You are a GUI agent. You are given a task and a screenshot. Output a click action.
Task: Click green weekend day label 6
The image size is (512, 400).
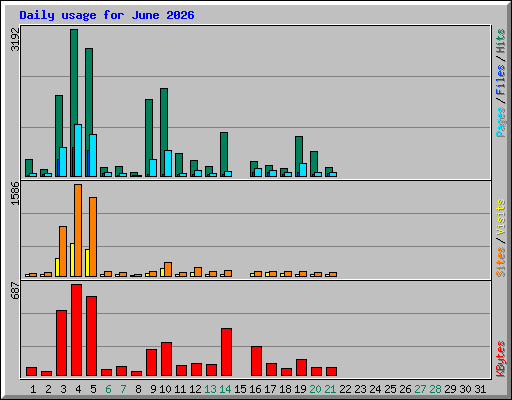point(108,389)
